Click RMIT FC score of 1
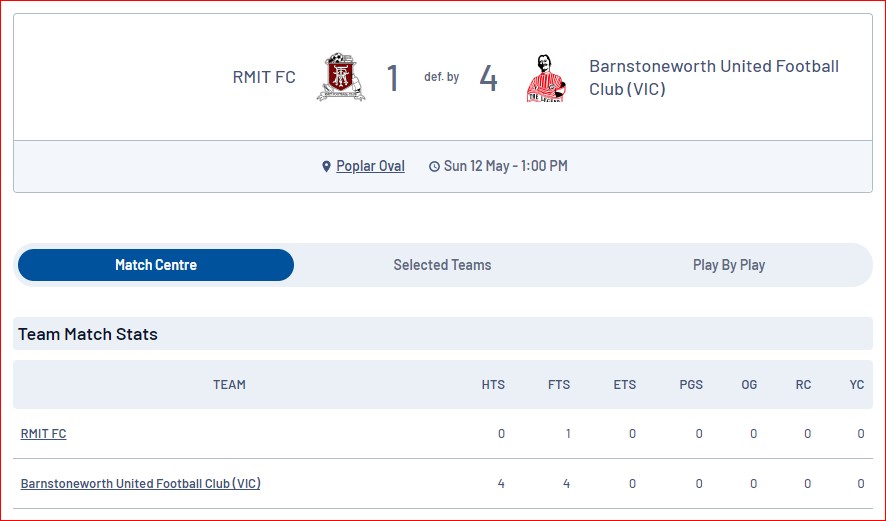The height and width of the screenshot is (521, 886). click(x=393, y=78)
